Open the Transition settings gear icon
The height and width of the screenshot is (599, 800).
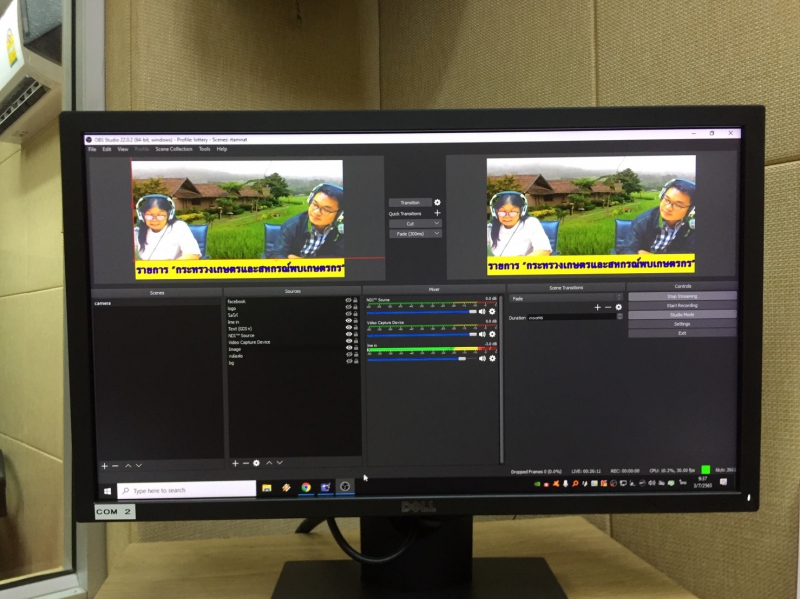[x=437, y=202]
